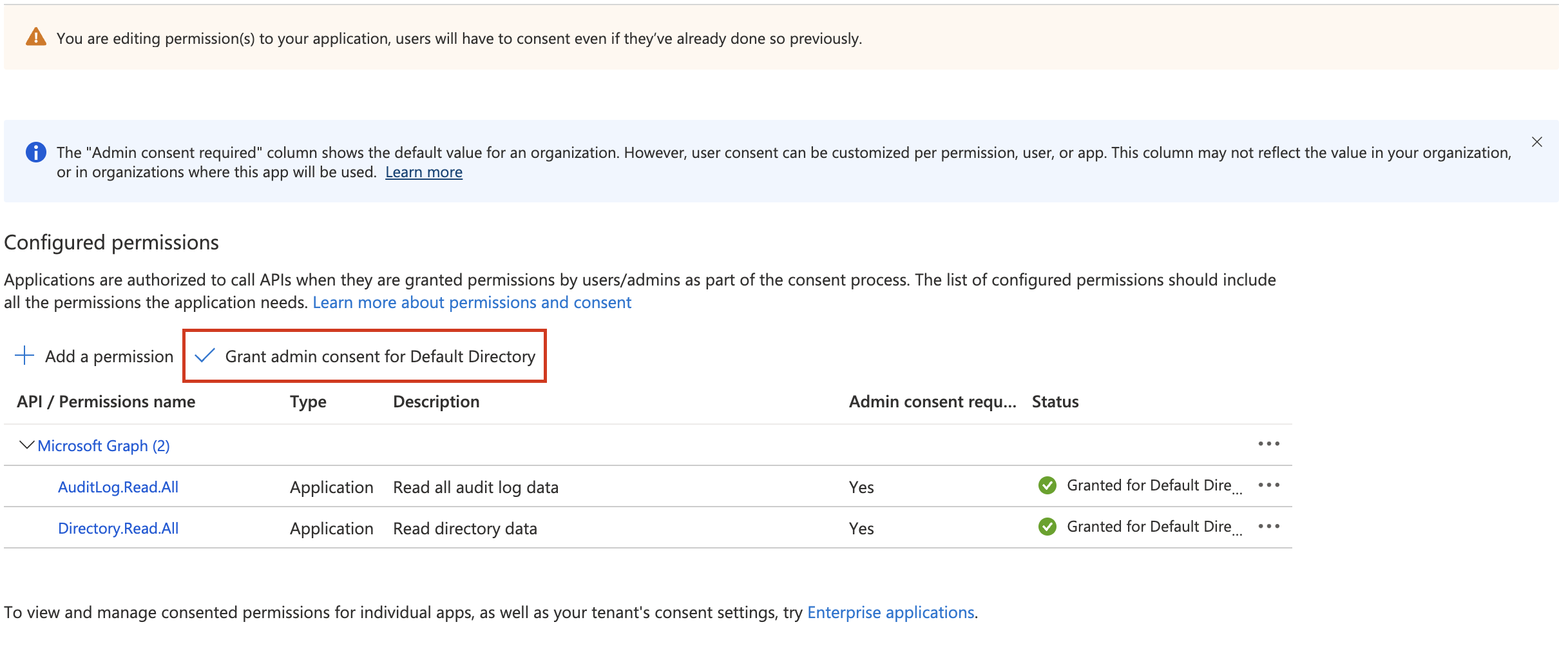Open the Enterprise applications link

[890, 612]
